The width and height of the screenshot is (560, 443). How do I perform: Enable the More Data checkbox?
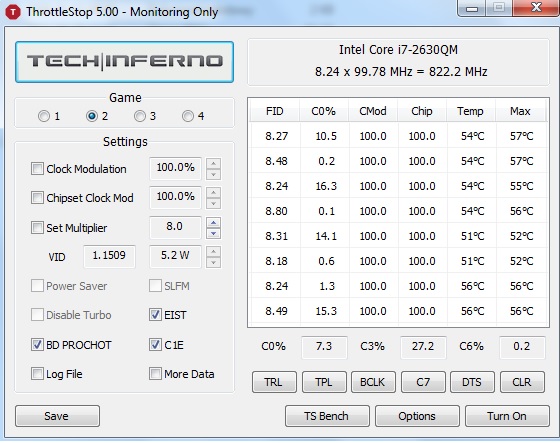155,374
